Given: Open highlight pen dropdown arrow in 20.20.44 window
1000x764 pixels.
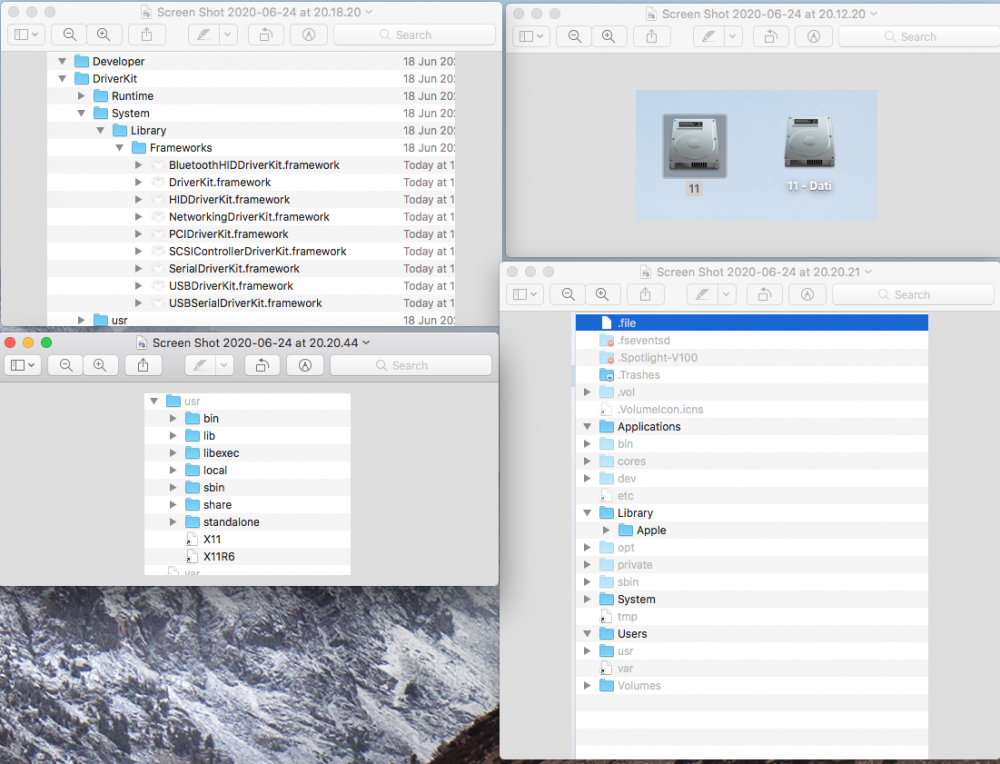Looking at the screenshot, I should [224, 365].
